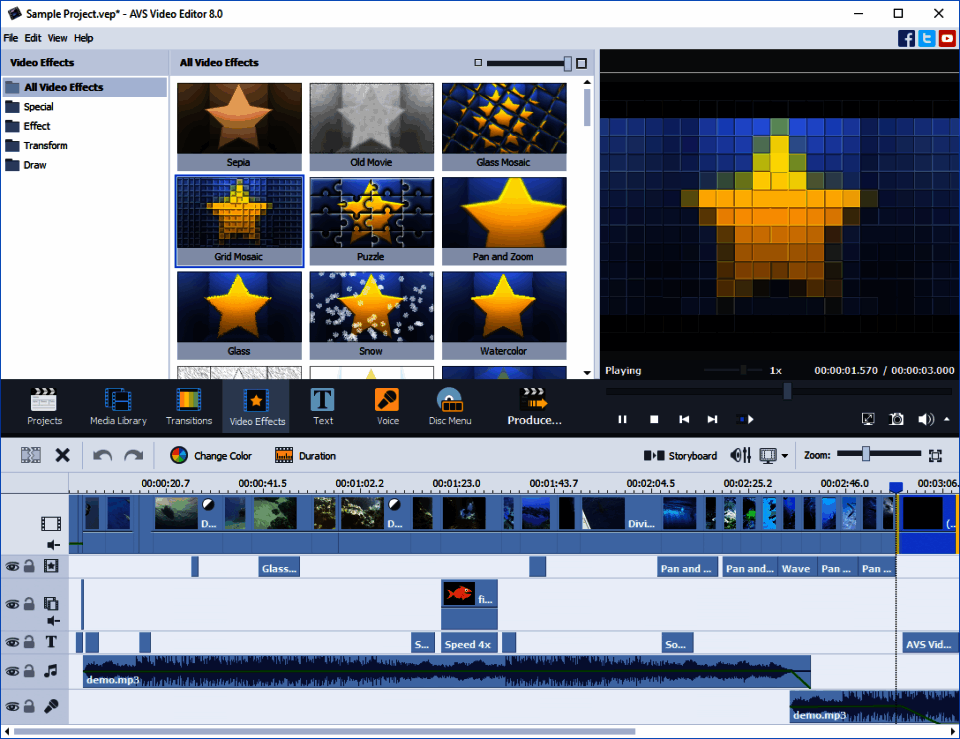Viewport: 960px width, 739px height.
Task: Take a snapshot of the preview frame
Action: pos(897,420)
